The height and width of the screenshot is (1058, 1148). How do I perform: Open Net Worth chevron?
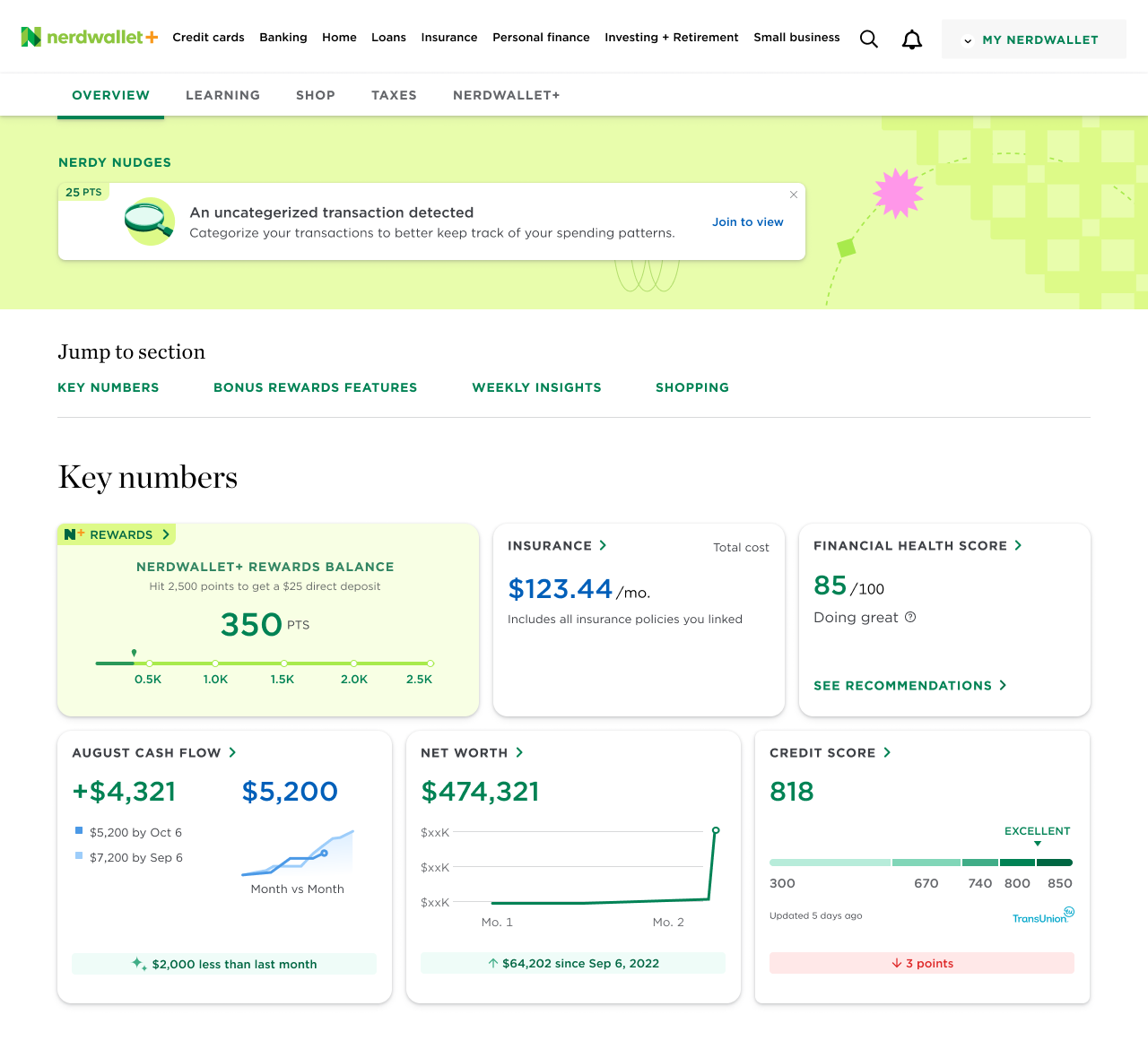[x=519, y=752]
